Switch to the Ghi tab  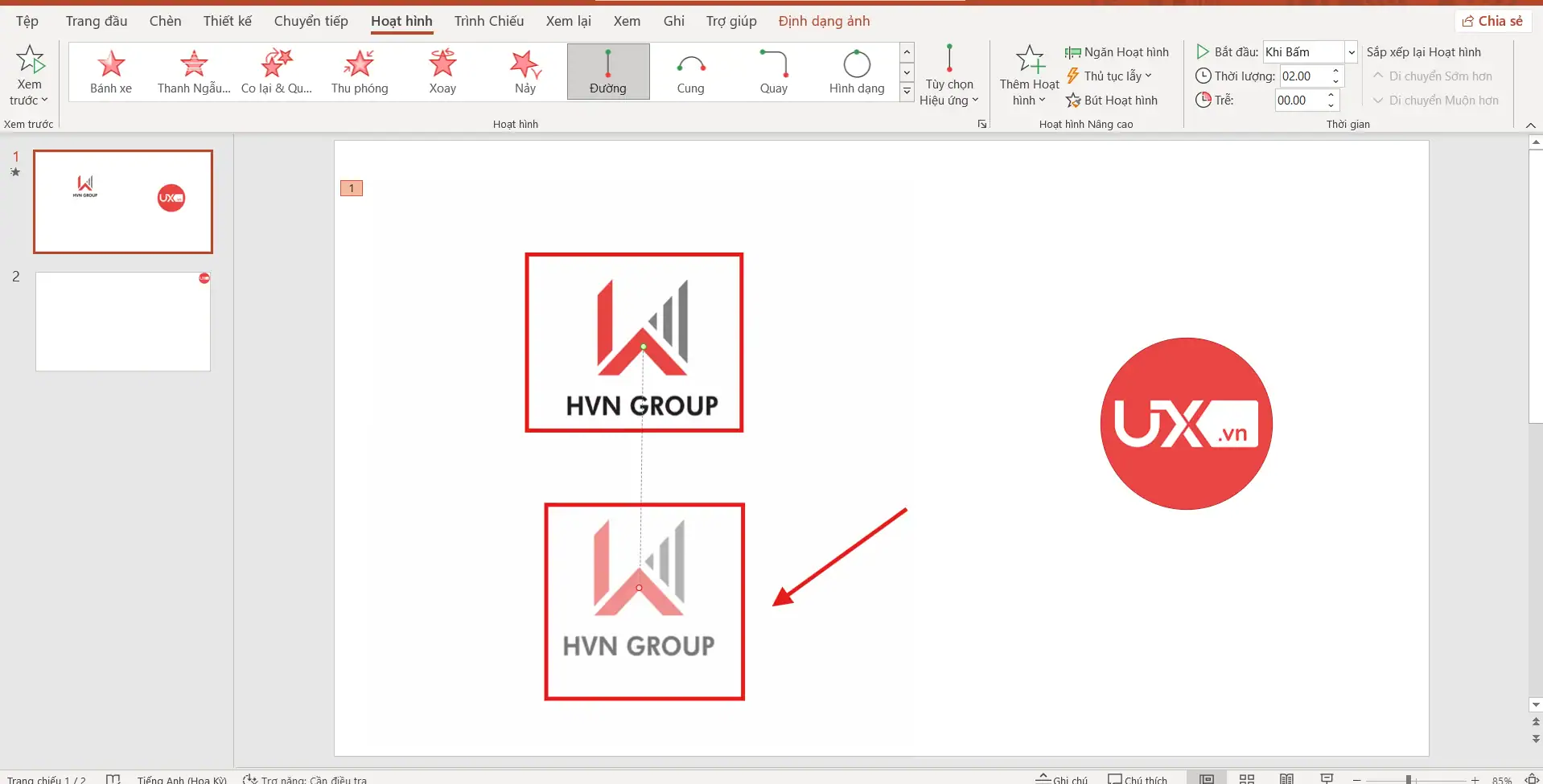[x=674, y=21]
